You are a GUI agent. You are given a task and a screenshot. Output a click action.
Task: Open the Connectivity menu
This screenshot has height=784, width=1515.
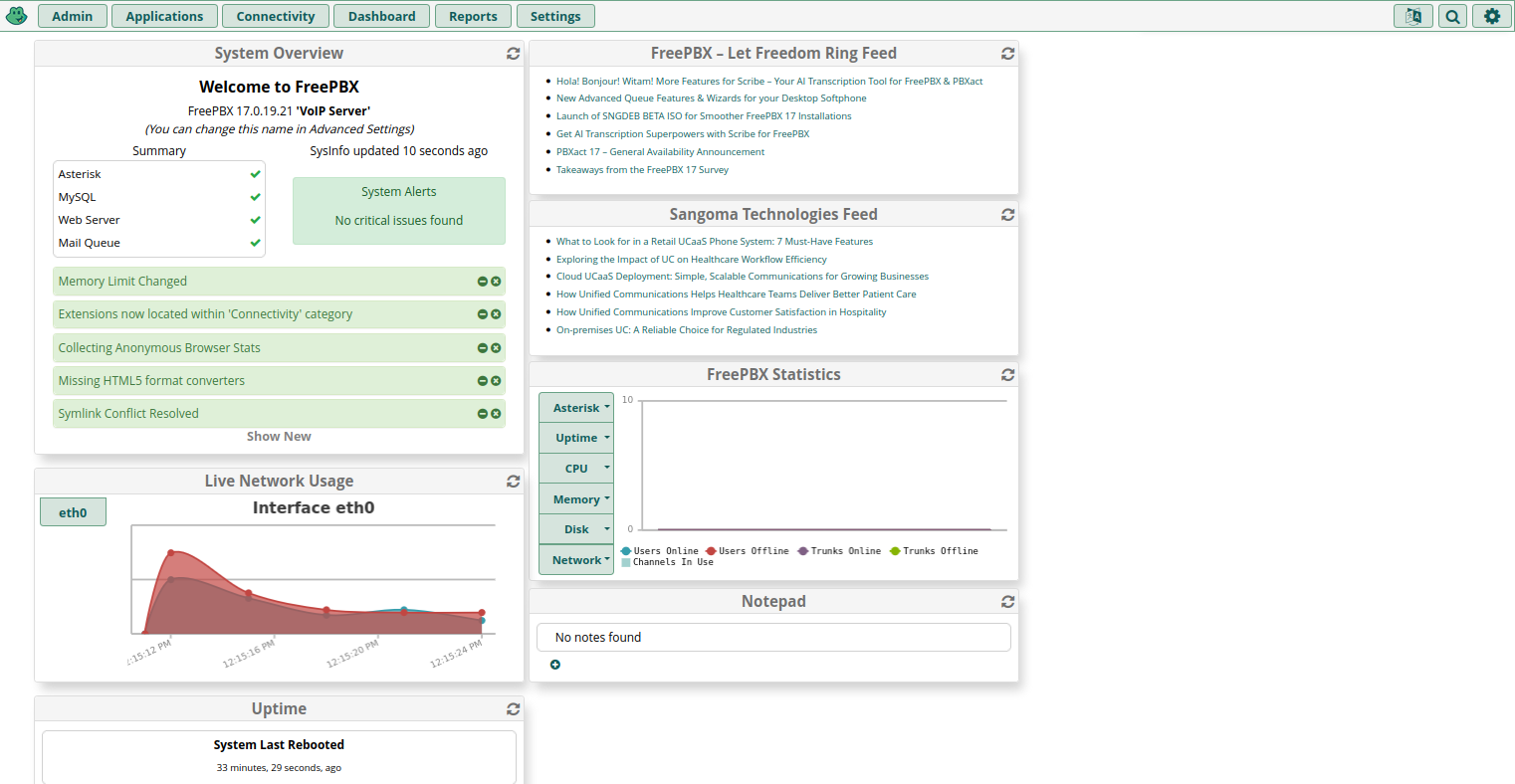click(276, 16)
